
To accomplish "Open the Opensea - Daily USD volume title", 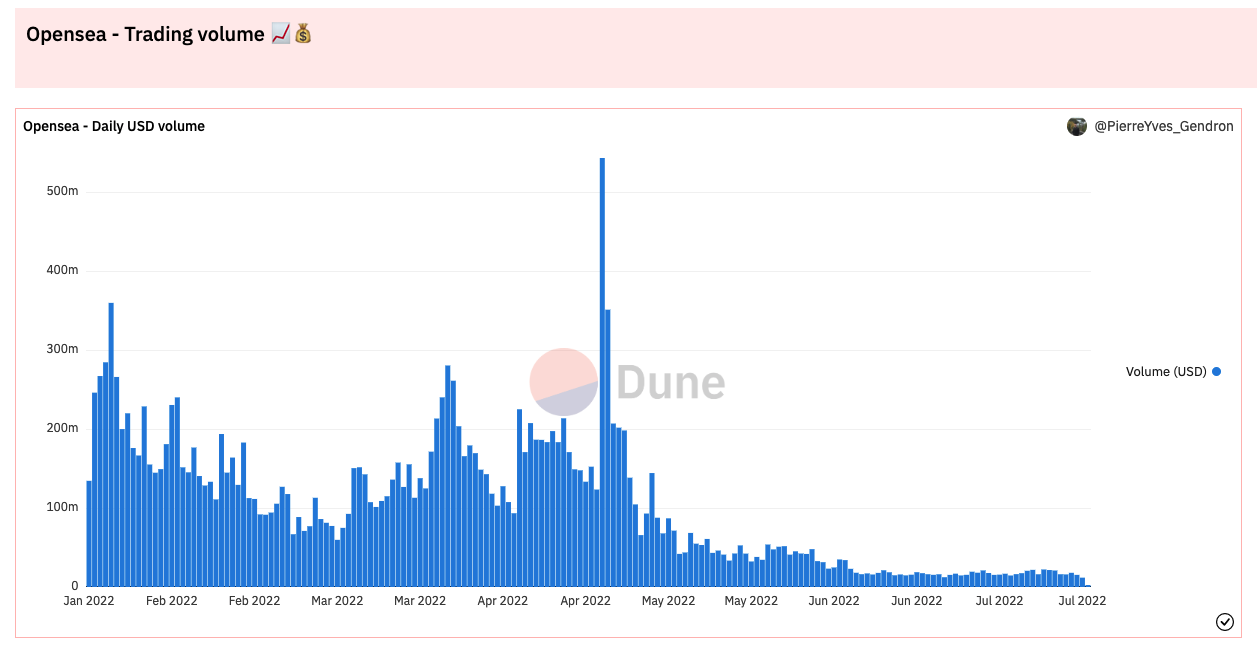I will pyautogui.click(x=114, y=127).
